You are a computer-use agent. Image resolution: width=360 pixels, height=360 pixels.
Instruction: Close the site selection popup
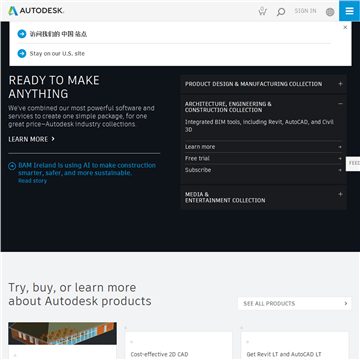pos(345,27)
